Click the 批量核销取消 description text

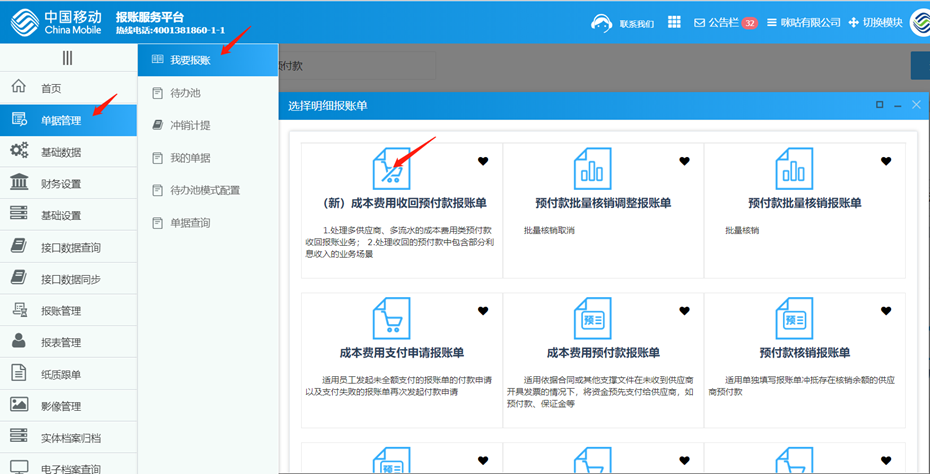(549, 230)
